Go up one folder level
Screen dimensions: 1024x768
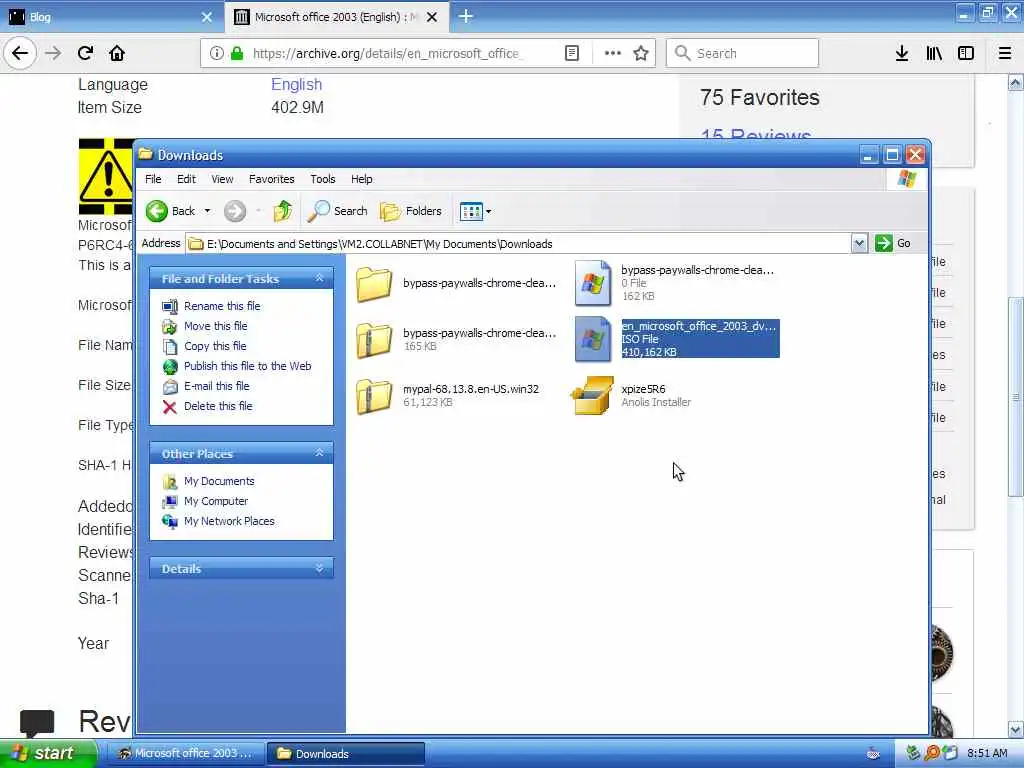pos(283,211)
